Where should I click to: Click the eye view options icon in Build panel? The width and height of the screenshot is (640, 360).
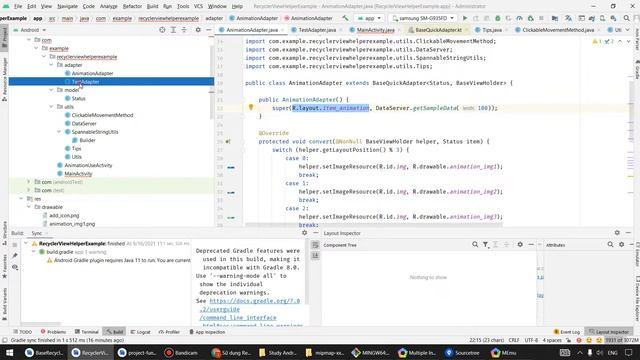15,267
